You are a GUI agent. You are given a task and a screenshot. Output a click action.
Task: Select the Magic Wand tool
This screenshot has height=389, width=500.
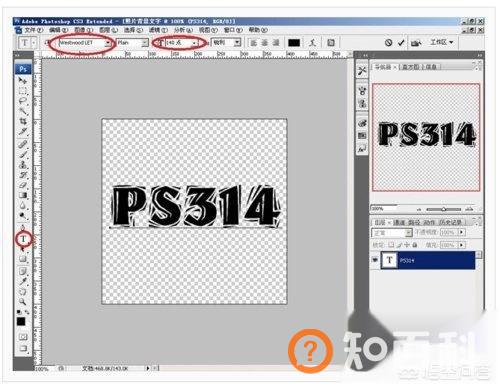pyautogui.click(x=23, y=111)
